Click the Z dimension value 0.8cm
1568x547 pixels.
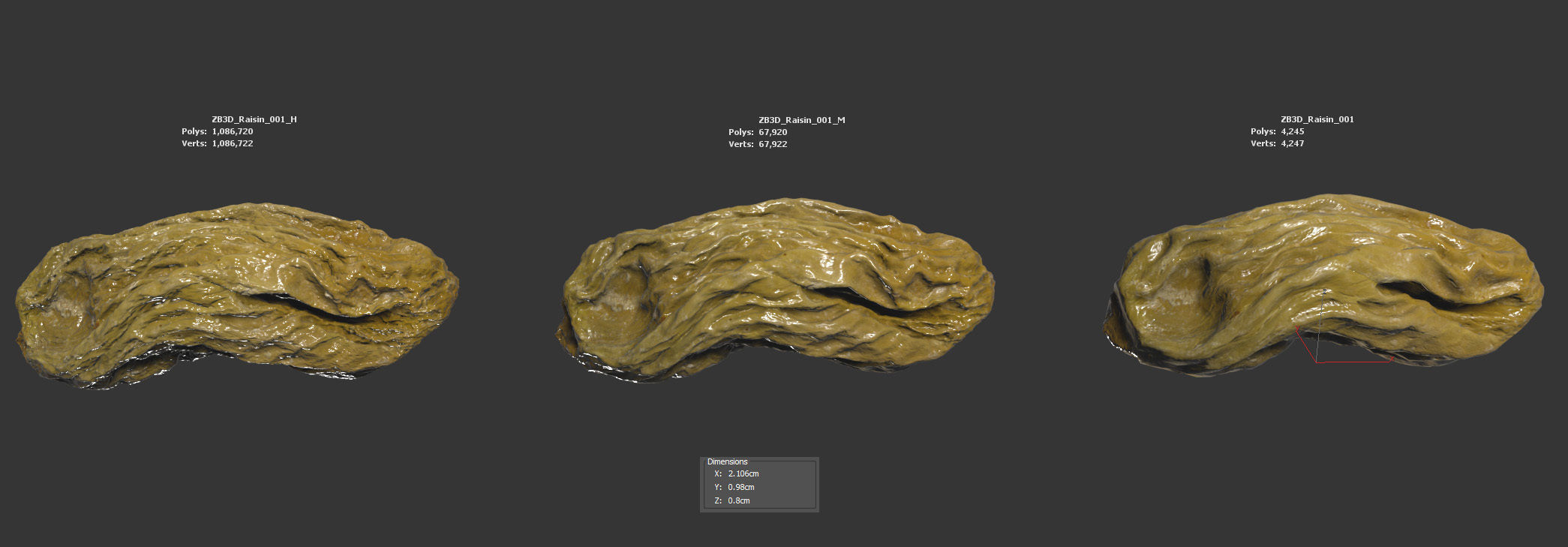point(738,501)
